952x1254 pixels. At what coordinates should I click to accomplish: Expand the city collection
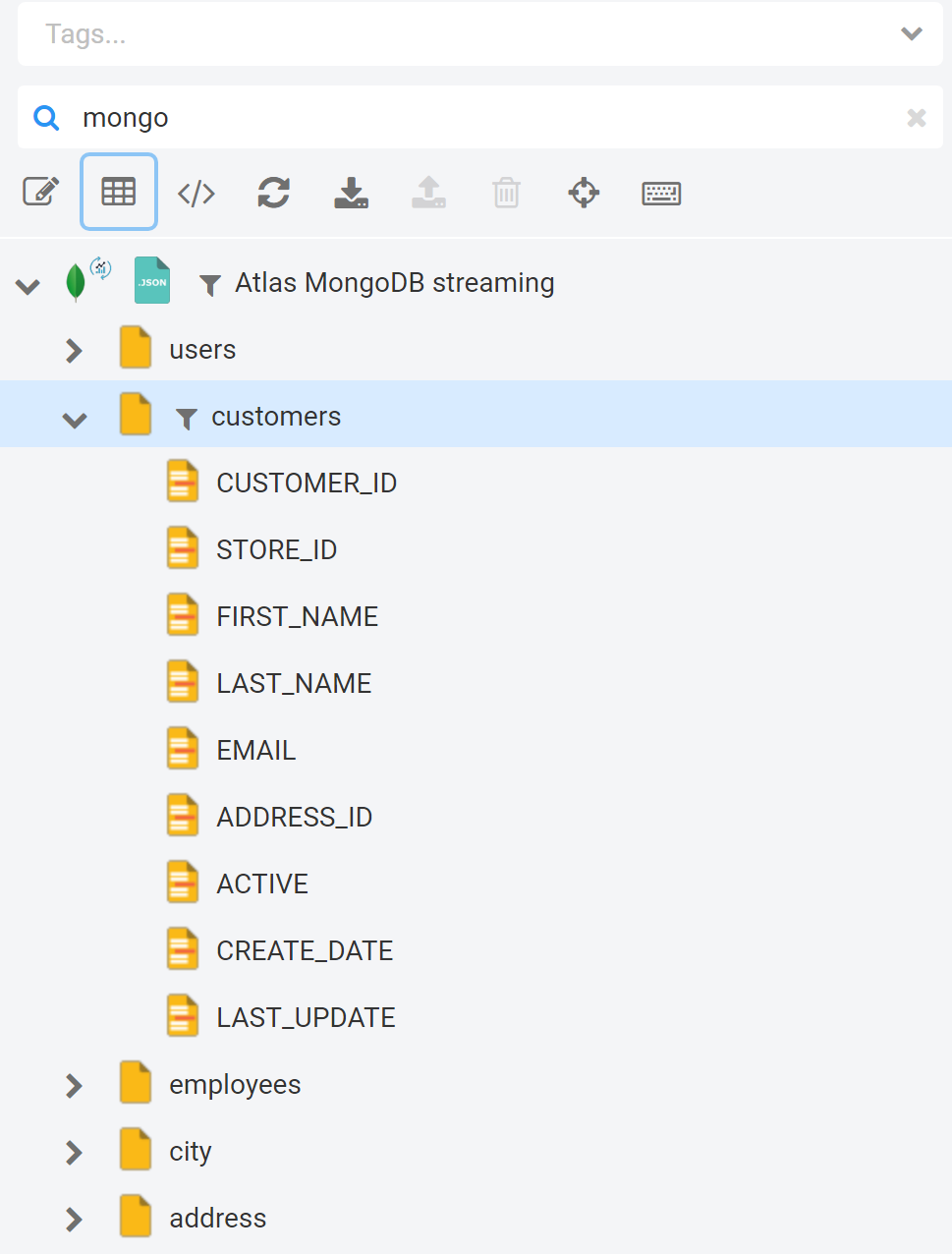coord(74,1152)
